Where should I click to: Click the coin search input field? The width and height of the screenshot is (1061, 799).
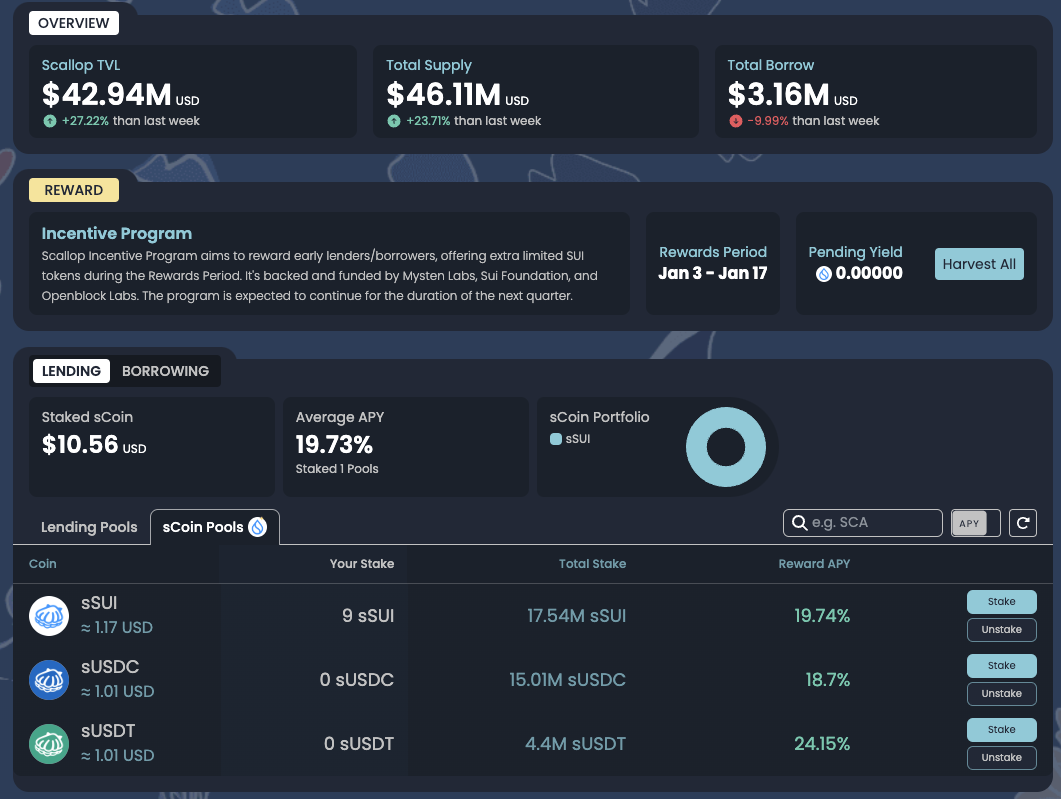(870, 523)
